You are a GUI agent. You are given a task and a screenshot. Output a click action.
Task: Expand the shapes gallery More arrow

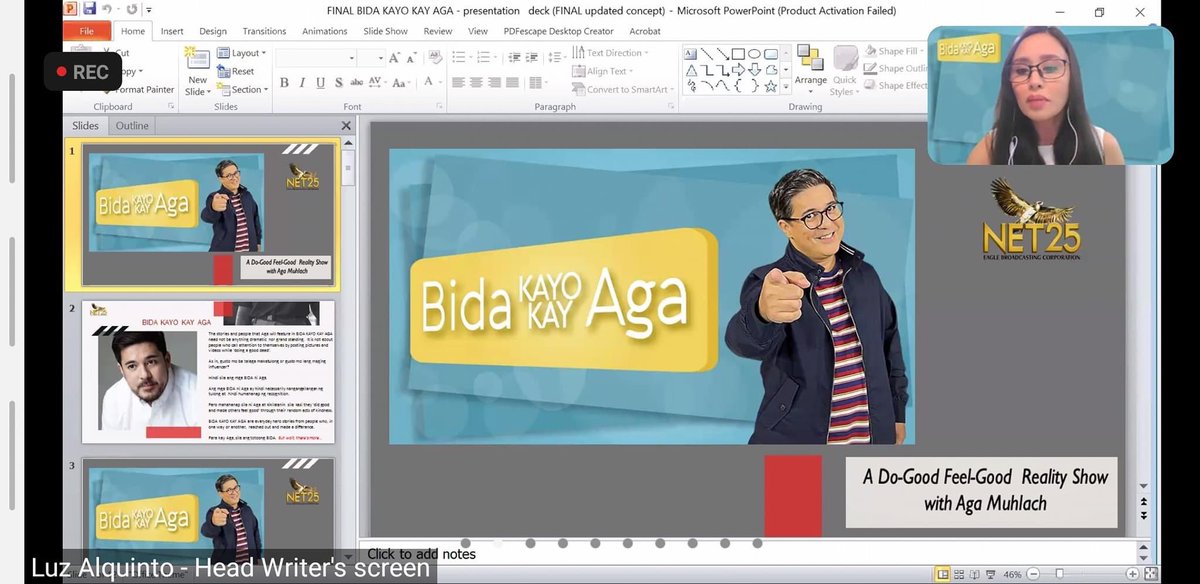[786, 87]
